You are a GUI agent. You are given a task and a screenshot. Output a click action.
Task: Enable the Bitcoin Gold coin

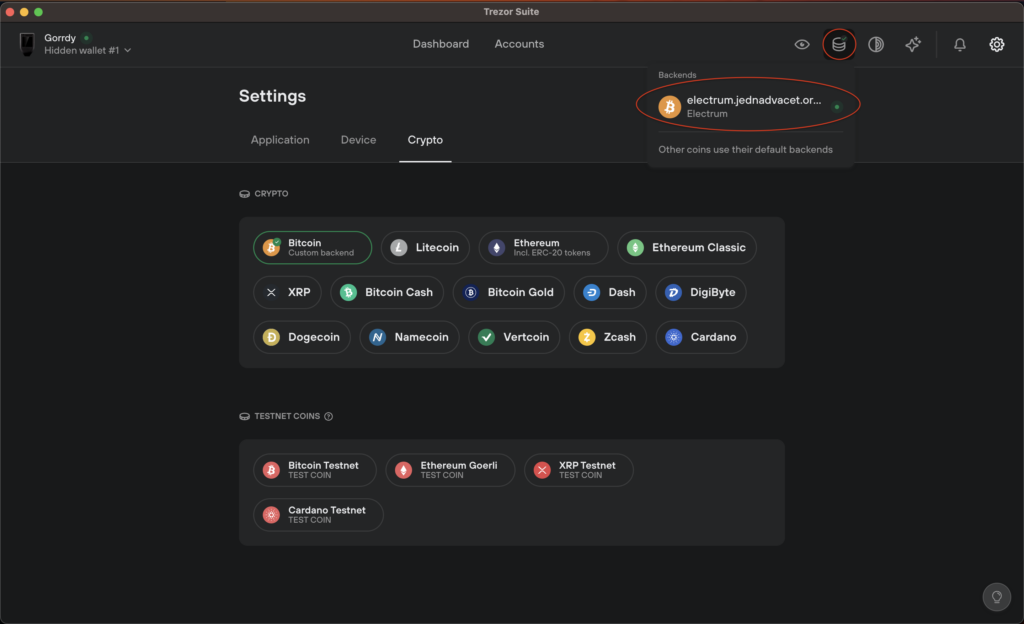508,292
